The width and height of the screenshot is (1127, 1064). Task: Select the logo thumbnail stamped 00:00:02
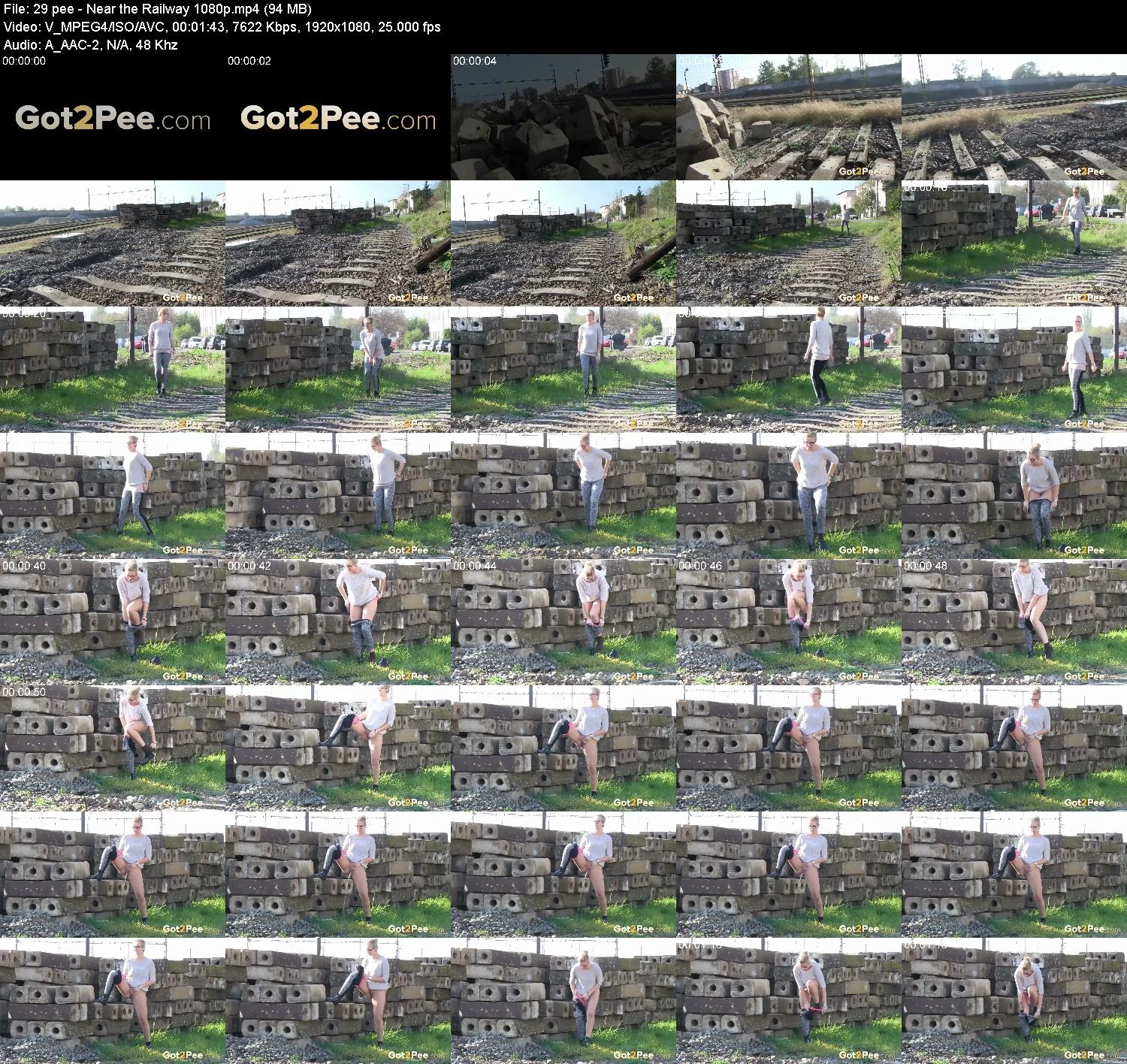click(x=338, y=116)
